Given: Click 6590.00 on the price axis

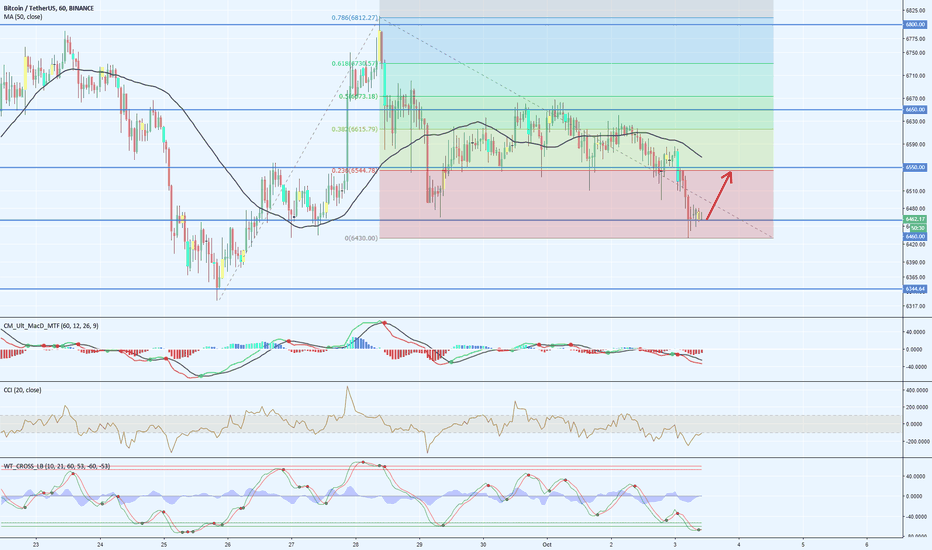Looking at the screenshot, I should [916, 144].
